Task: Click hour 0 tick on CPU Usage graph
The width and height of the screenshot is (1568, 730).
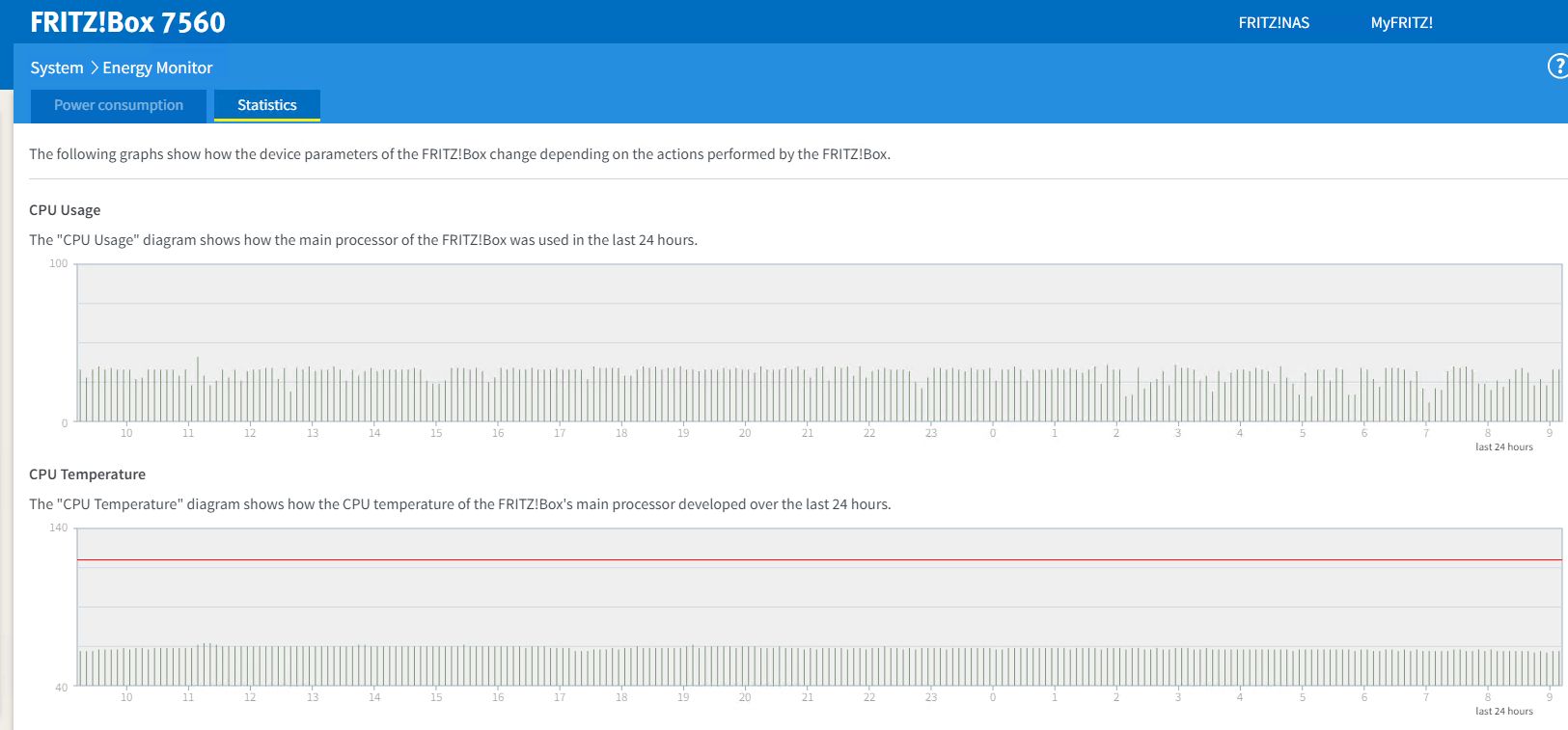Action: (992, 433)
